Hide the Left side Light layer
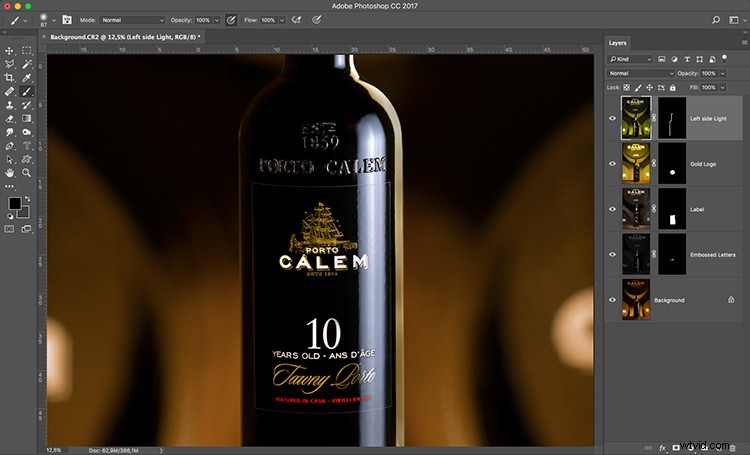 pyautogui.click(x=612, y=118)
